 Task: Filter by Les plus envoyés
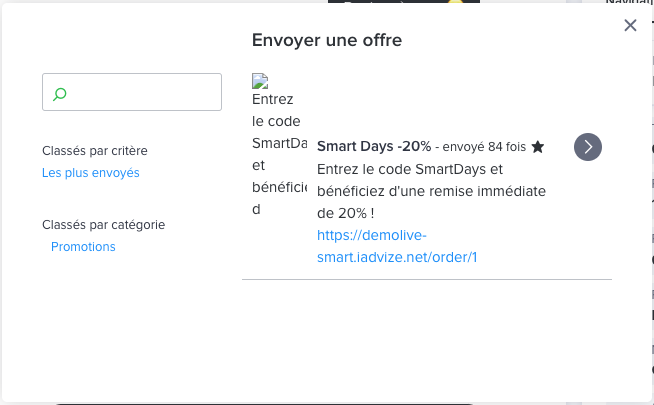(91, 173)
